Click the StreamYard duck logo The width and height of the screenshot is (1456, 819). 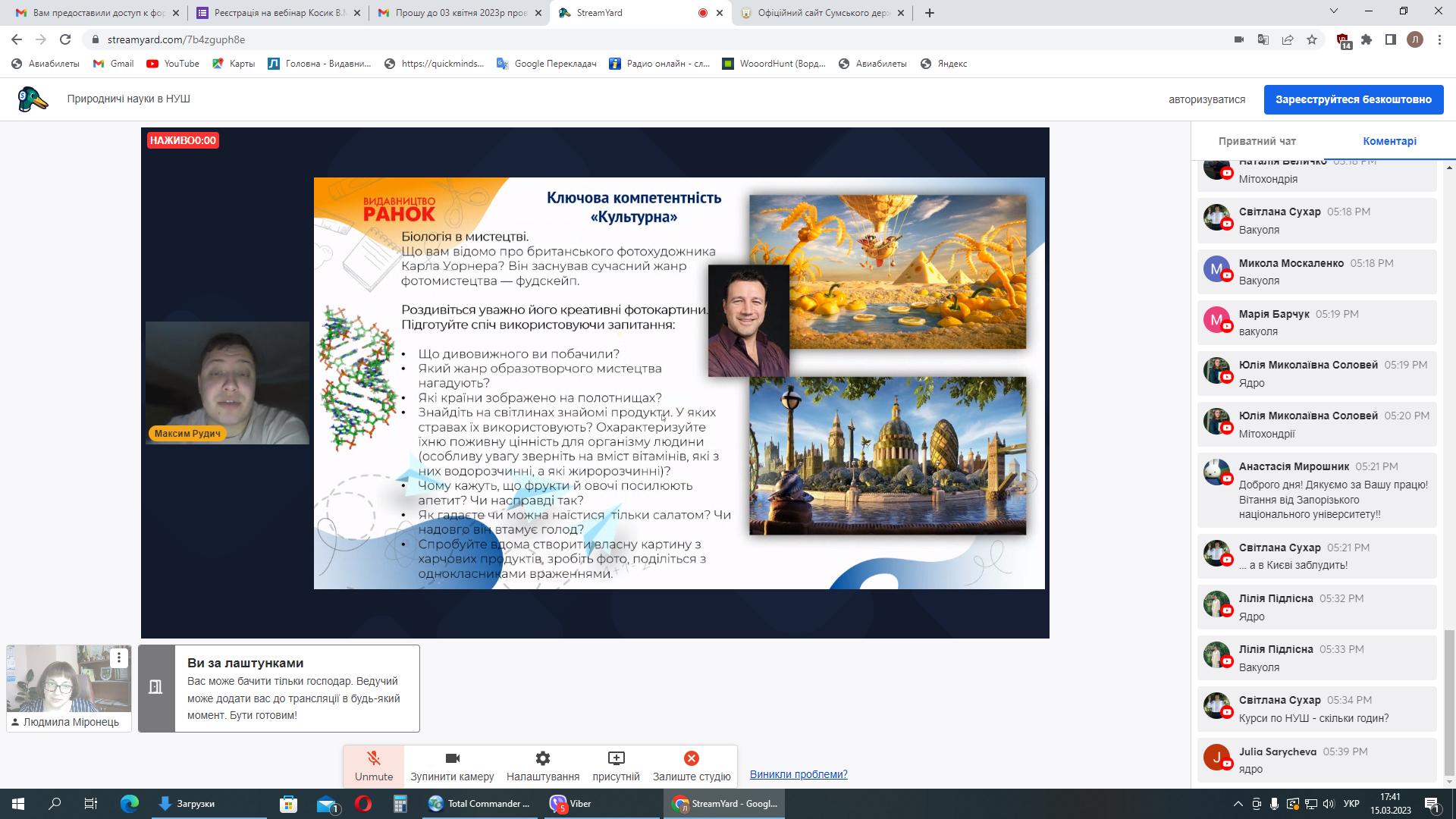click(33, 99)
